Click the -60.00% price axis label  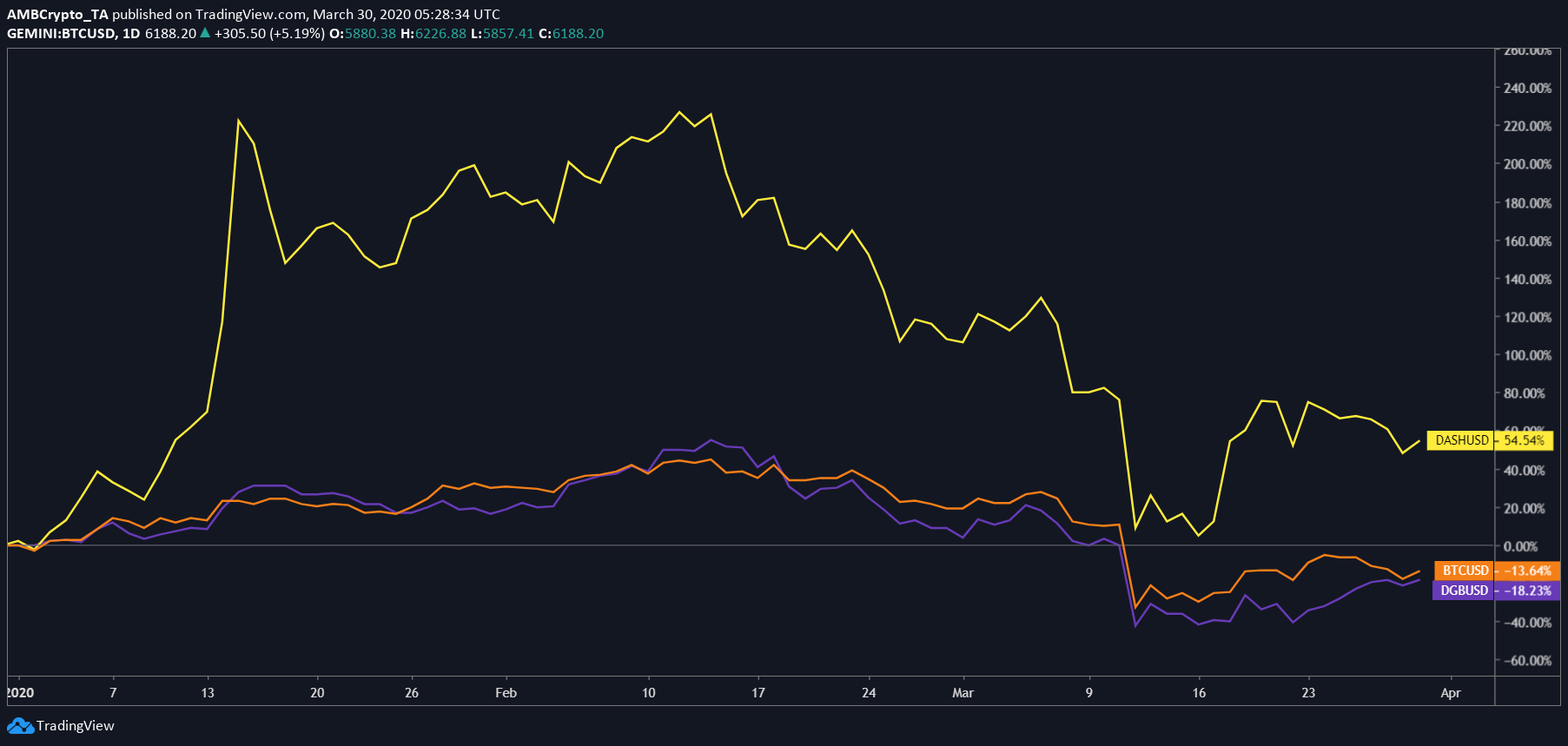click(x=1528, y=661)
